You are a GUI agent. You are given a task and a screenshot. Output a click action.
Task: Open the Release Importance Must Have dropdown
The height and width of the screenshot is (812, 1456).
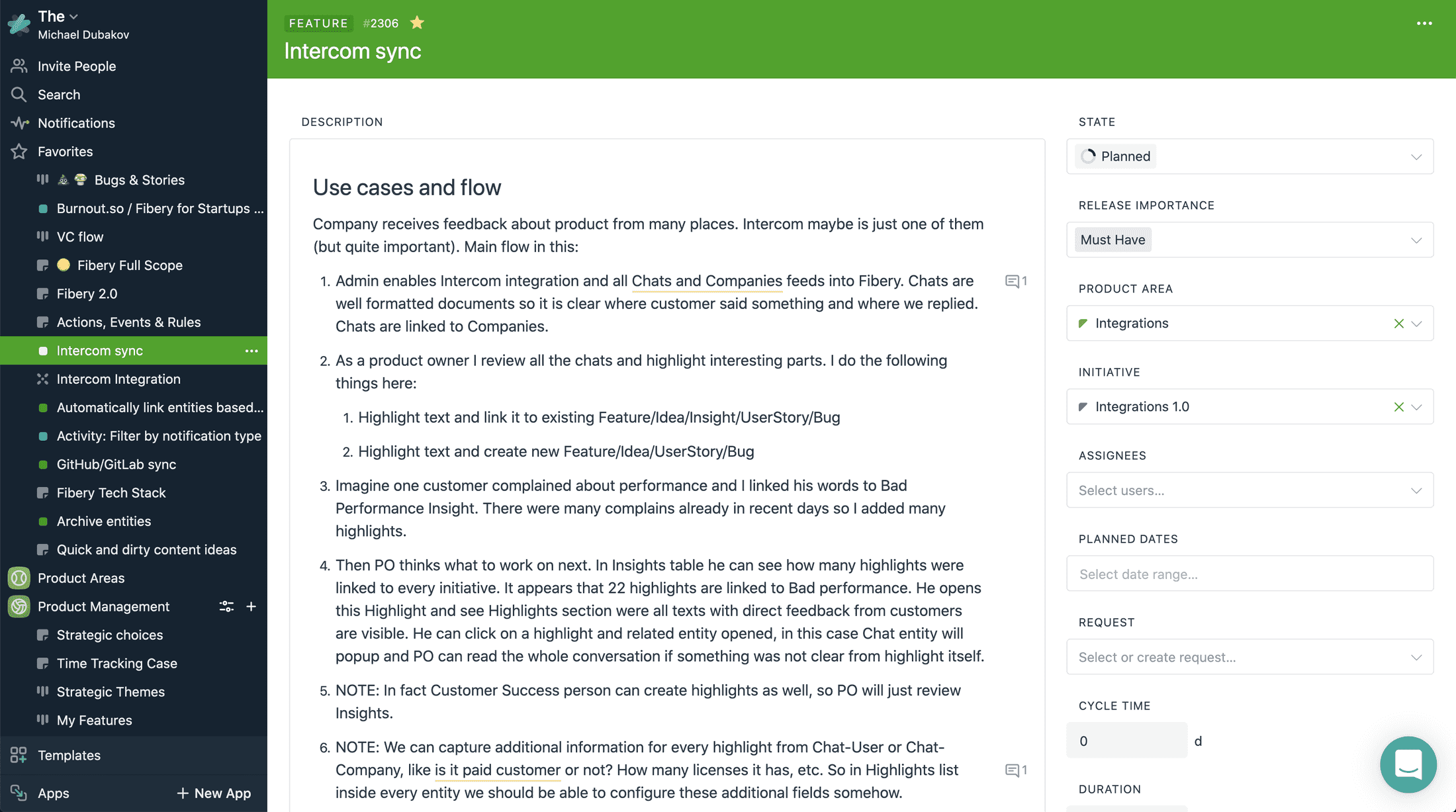click(1416, 240)
